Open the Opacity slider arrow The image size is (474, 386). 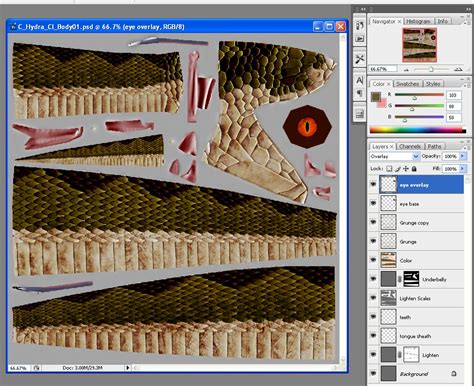(463, 156)
